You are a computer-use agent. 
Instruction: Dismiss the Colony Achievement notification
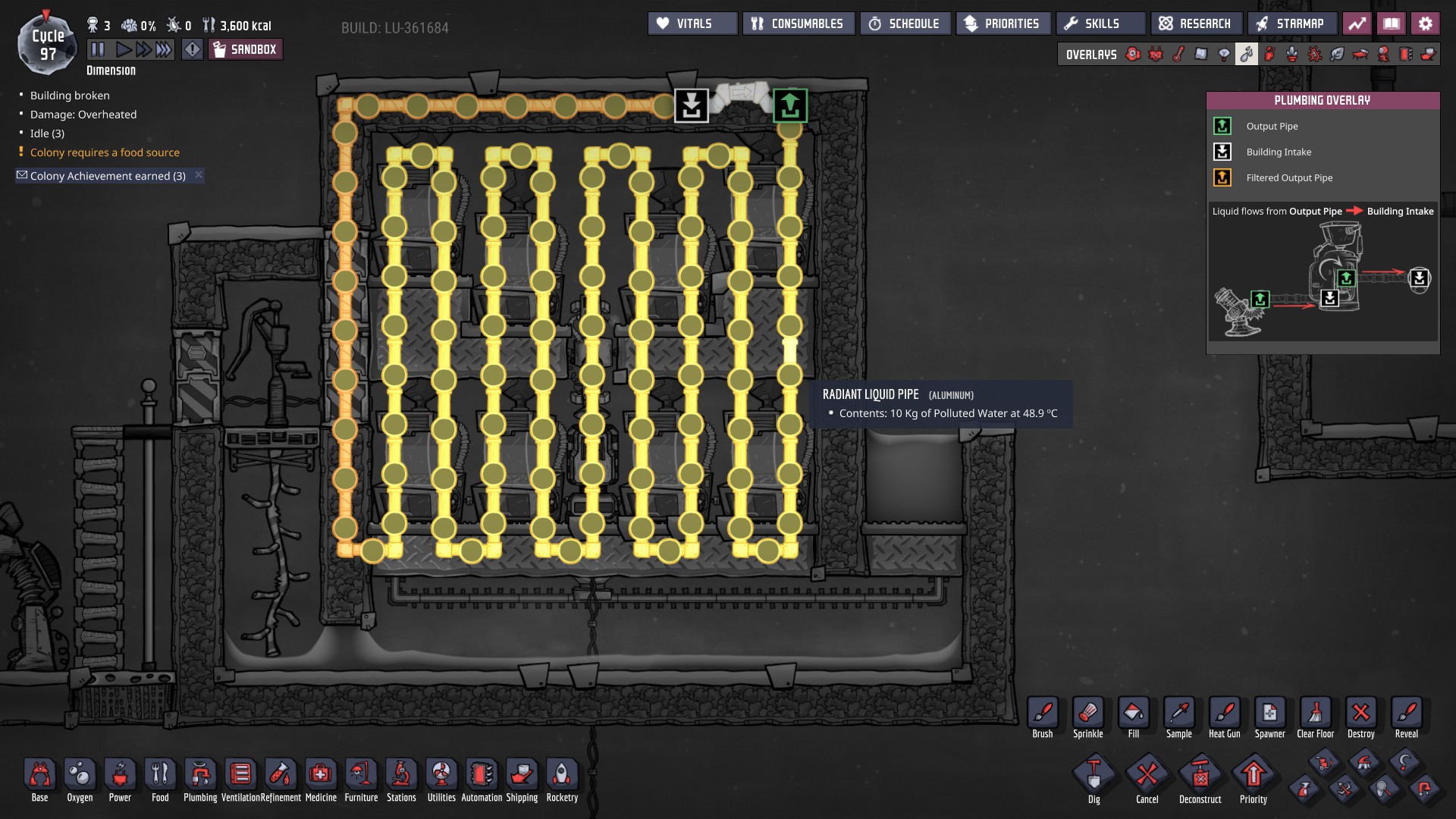[199, 175]
